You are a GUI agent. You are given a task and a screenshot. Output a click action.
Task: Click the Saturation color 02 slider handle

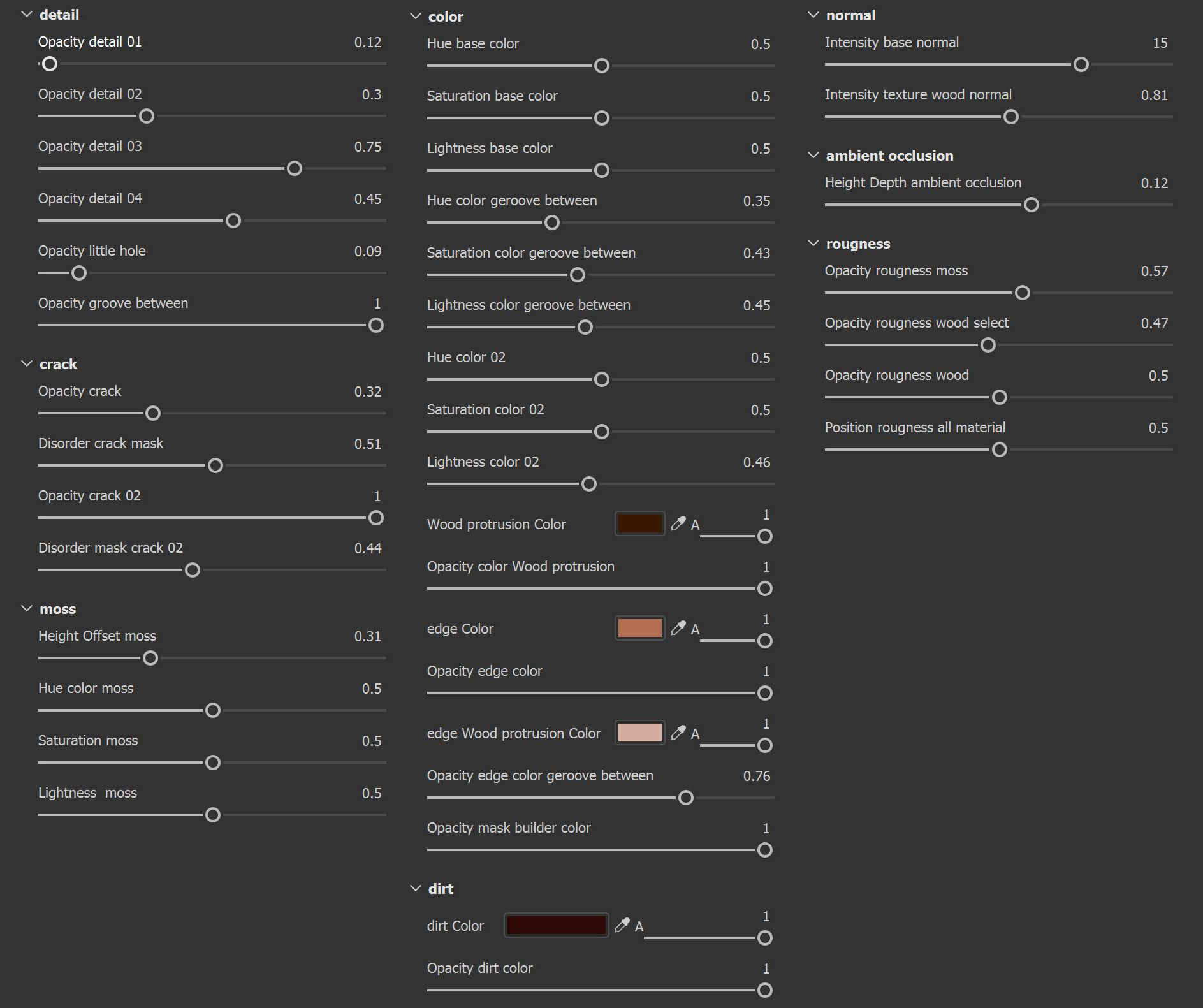point(602,432)
